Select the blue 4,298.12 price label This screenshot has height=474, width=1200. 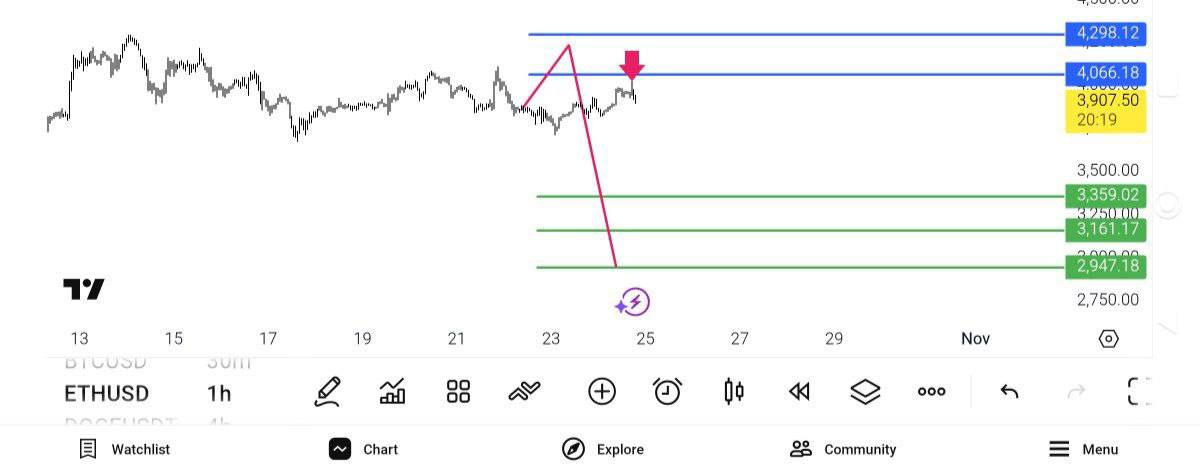1106,34
